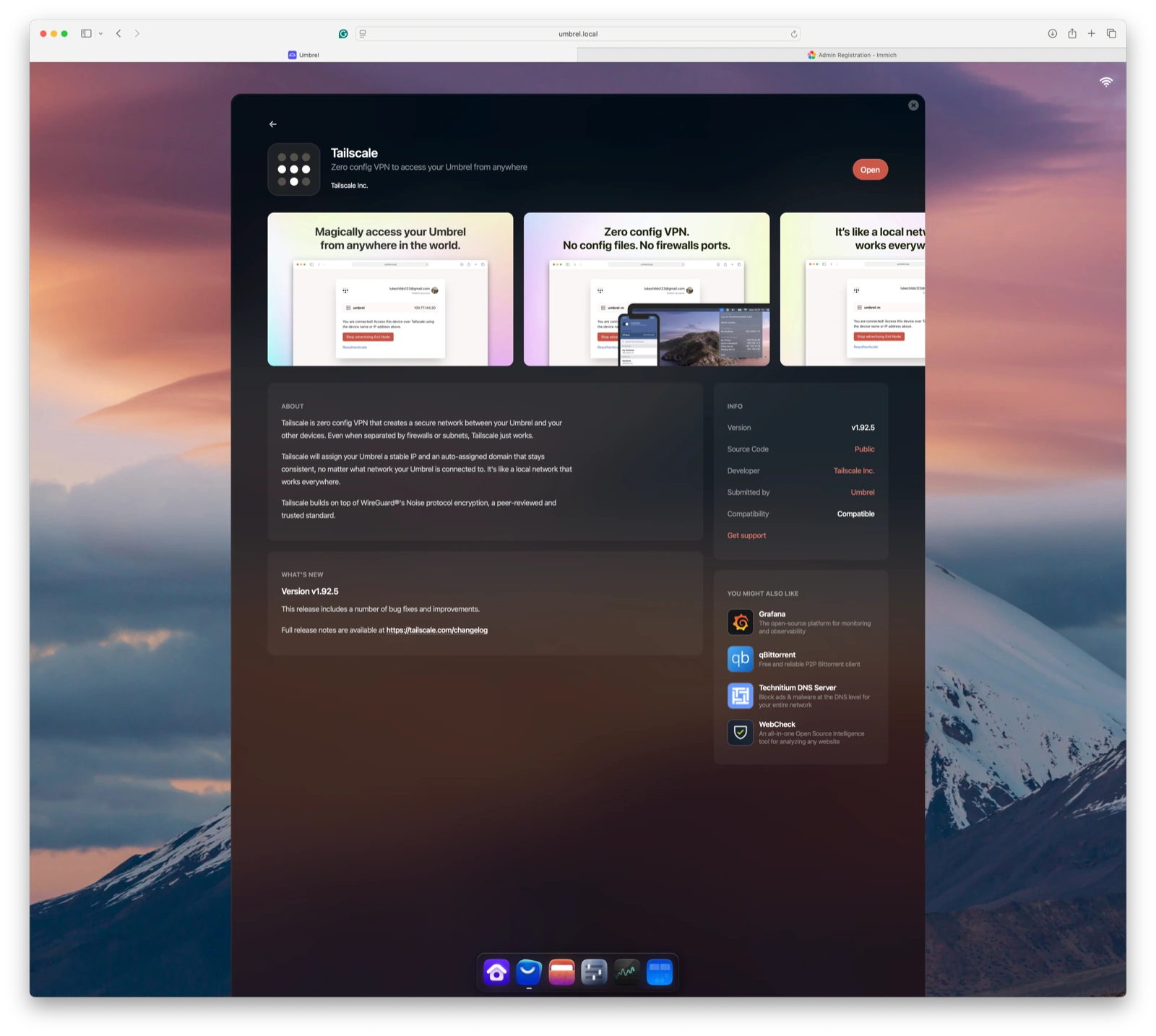The width and height of the screenshot is (1156, 1036).
Task: Go back using the left arrow
Action: (273, 124)
